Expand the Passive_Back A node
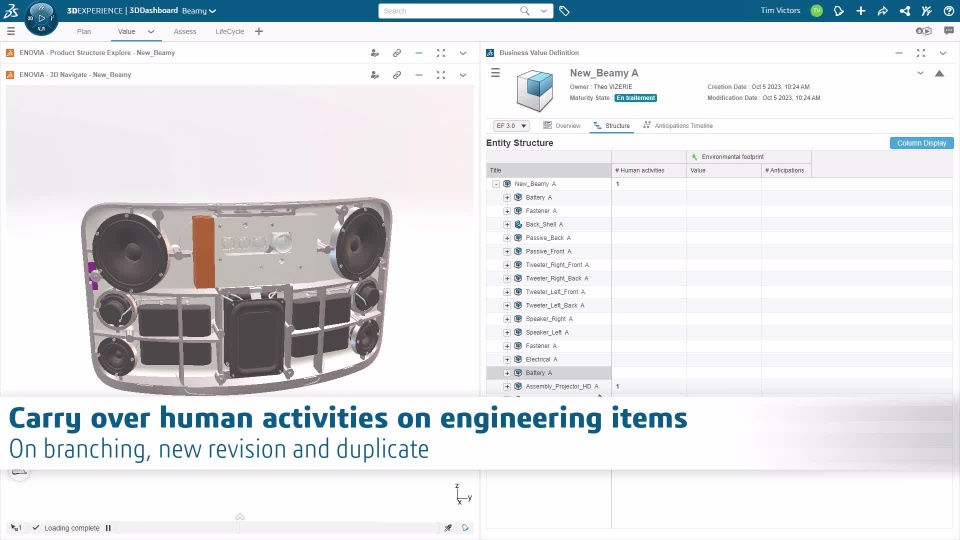The image size is (960, 540). (x=507, y=238)
